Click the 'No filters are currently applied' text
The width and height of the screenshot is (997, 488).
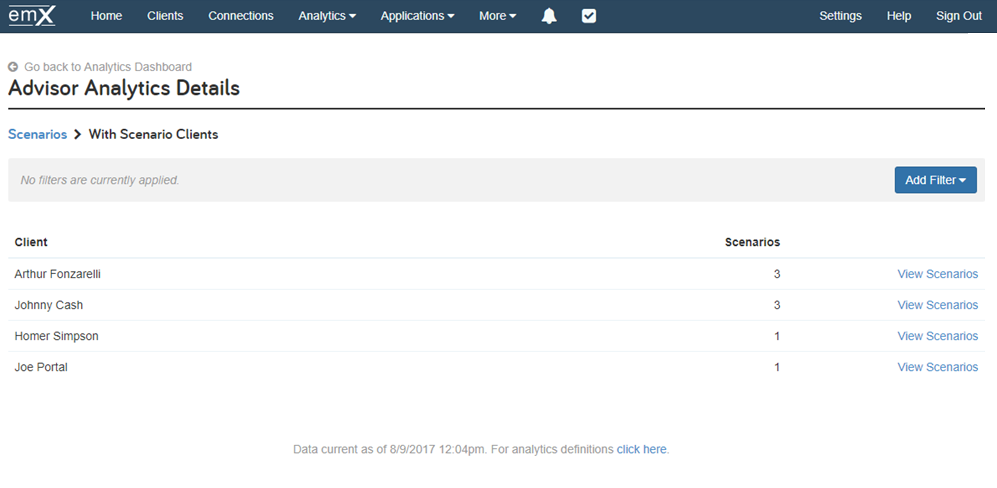[x=100, y=180]
